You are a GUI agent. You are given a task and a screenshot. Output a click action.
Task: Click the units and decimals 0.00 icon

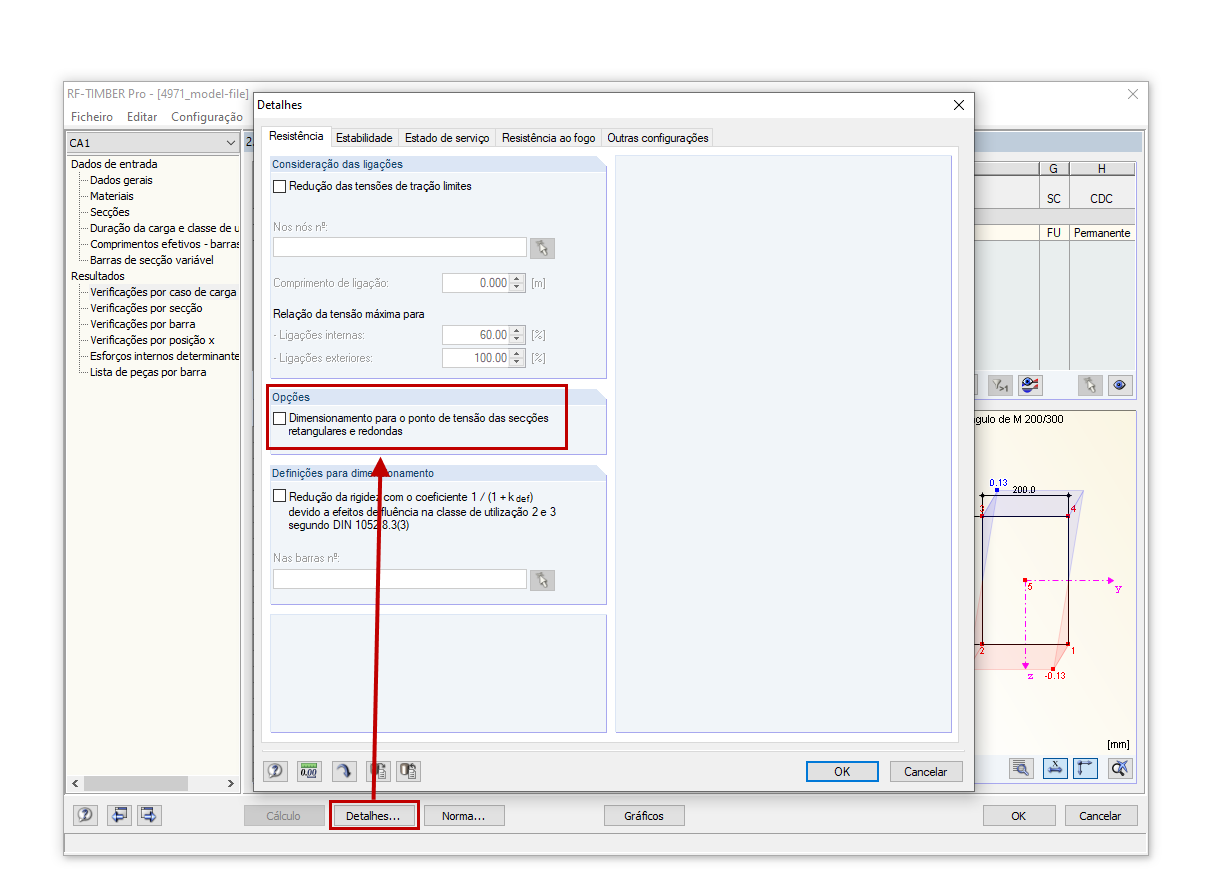click(x=310, y=771)
